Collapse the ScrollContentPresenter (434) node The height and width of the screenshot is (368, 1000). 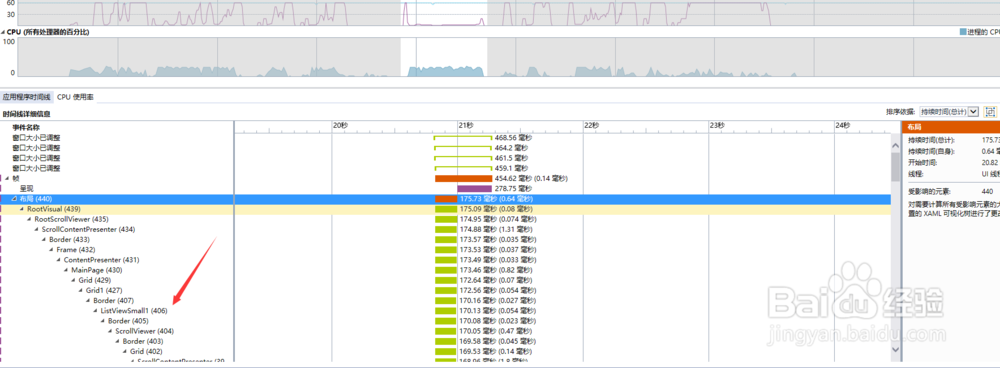pos(37,230)
